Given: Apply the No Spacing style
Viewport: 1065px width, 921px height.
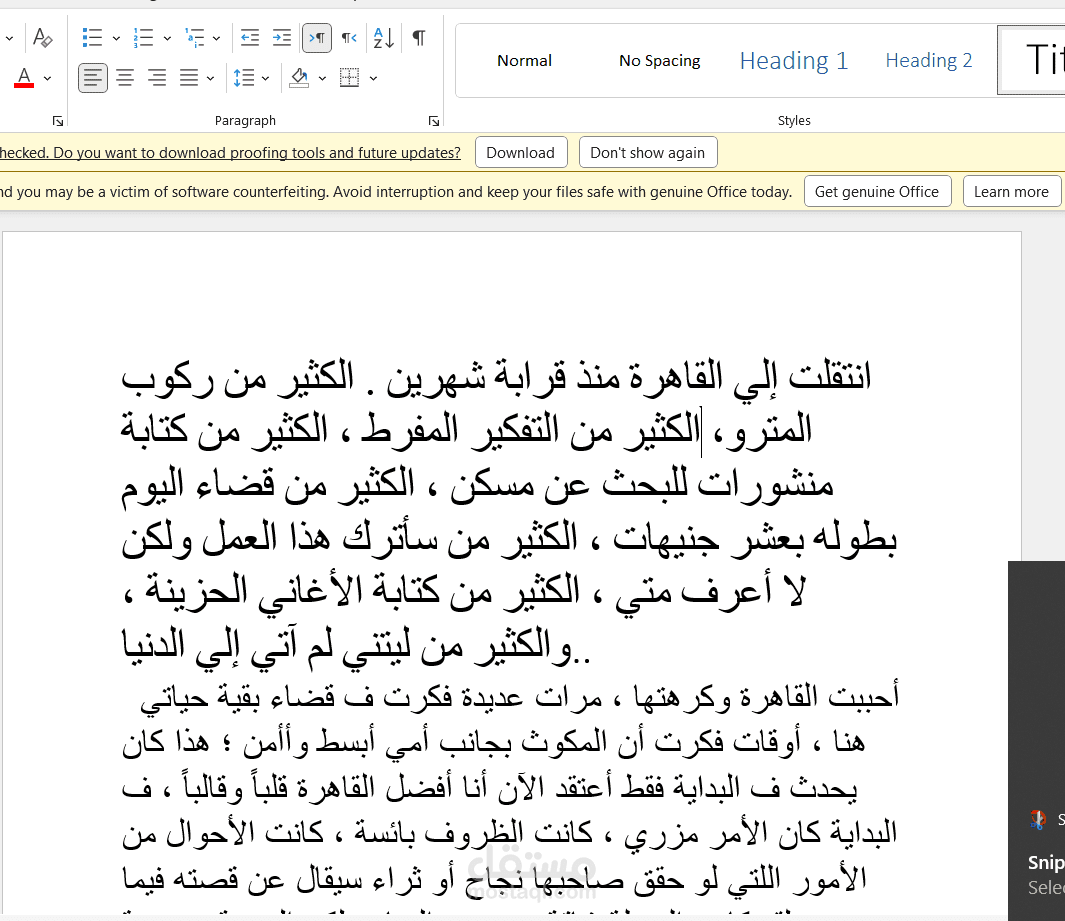Looking at the screenshot, I should pyautogui.click(x=660, y=60).
